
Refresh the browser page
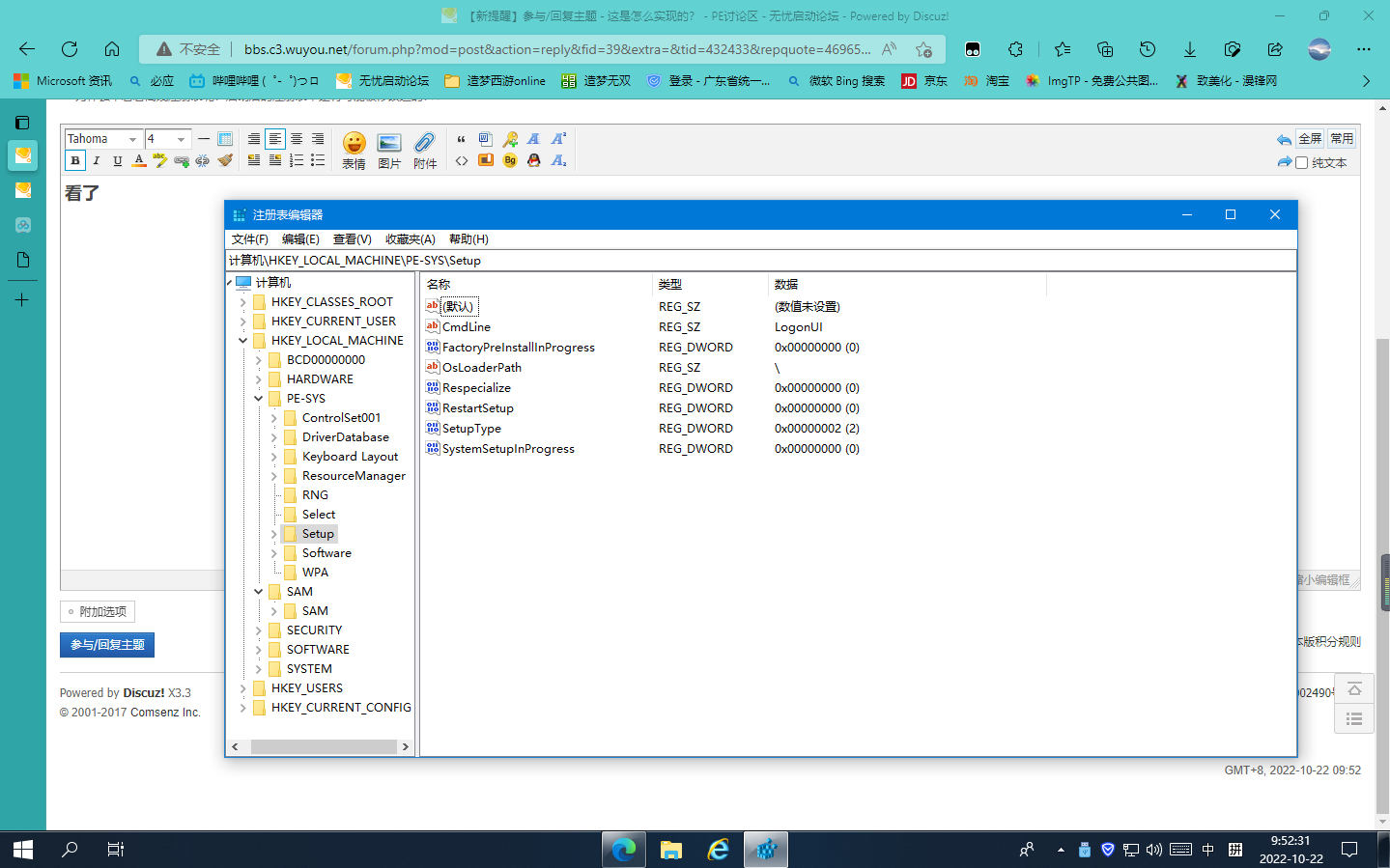pyautogui.click(x=70, y=49)
